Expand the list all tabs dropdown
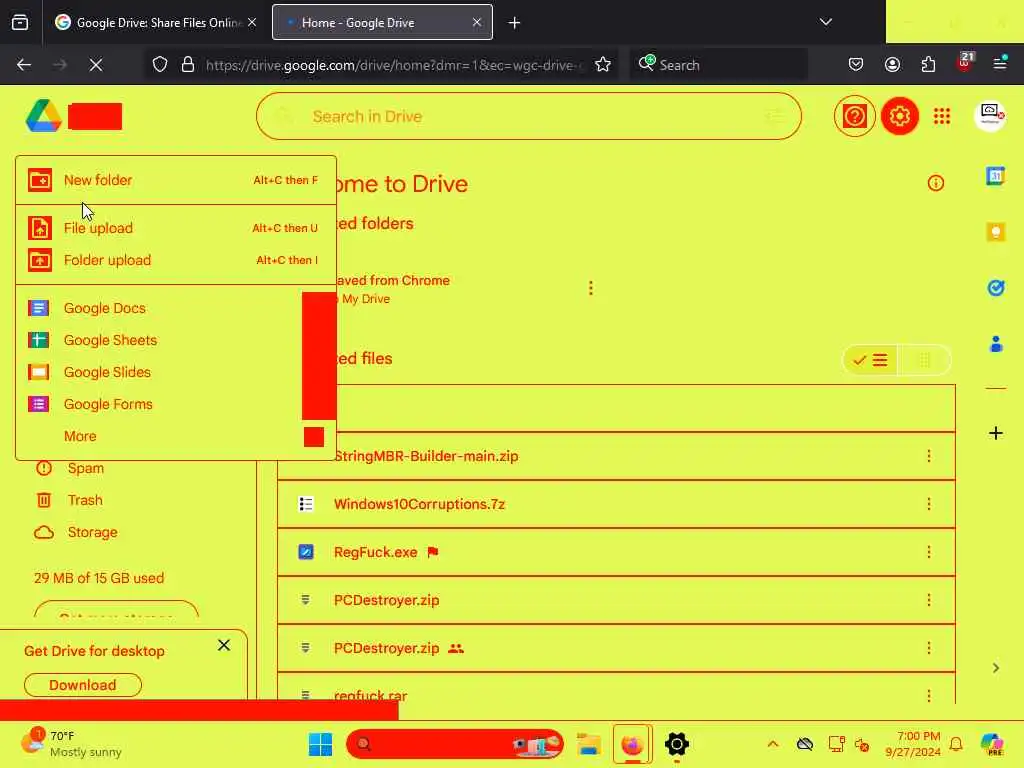The image size is (1024, 768). tap(825, 22)
